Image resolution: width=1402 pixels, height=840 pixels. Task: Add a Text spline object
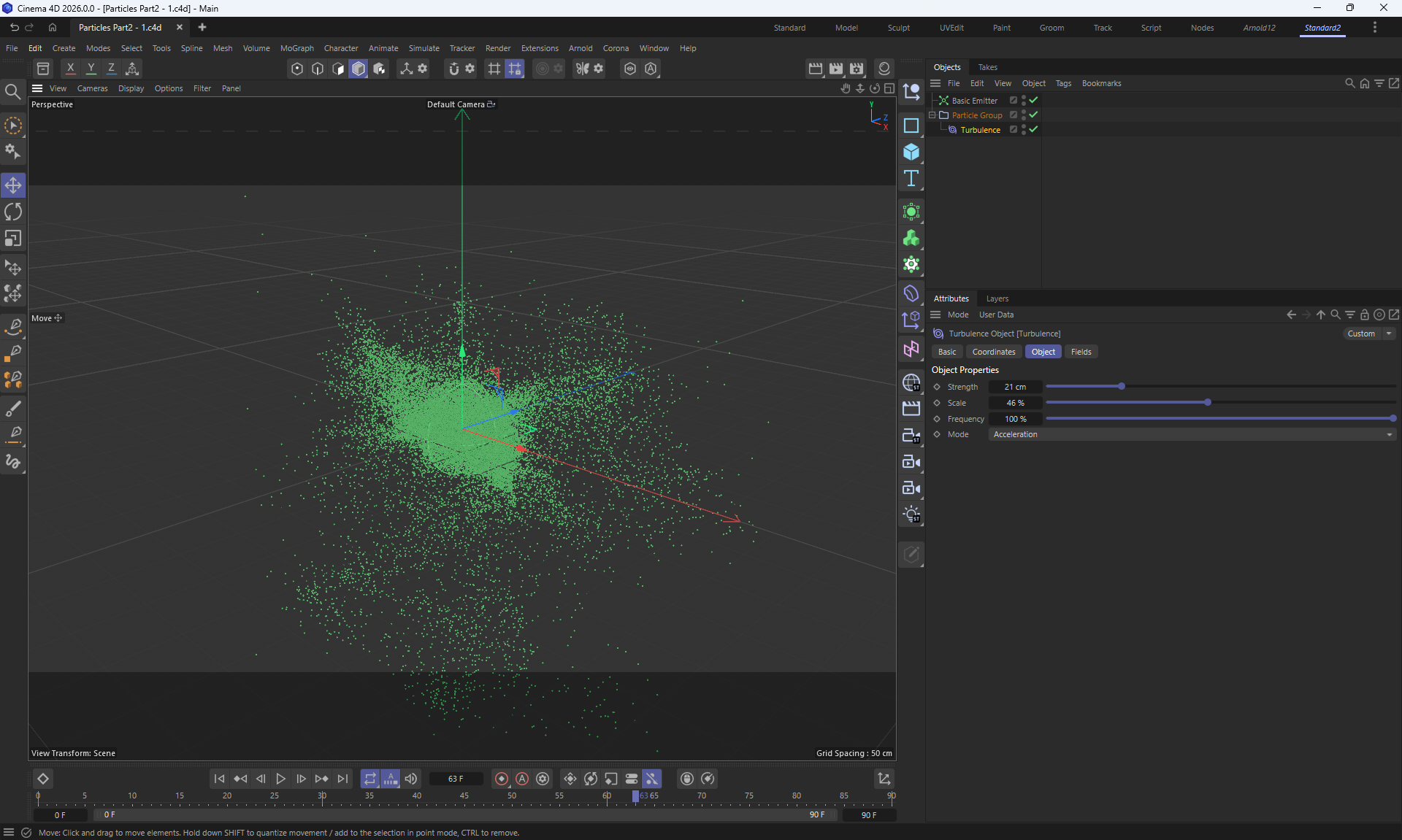coord(911,179)
